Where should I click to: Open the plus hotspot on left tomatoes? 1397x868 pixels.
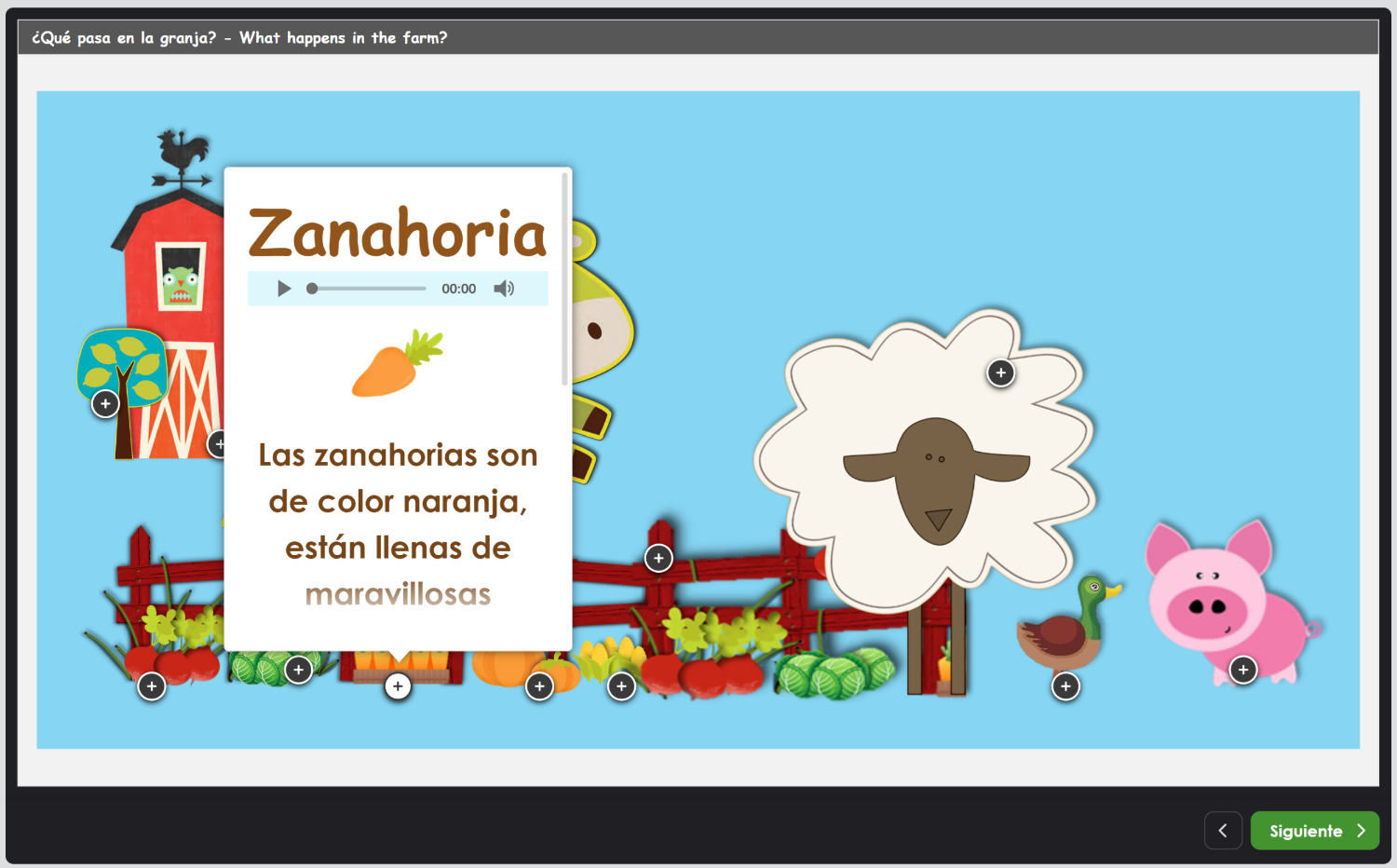tap(152, 686)
